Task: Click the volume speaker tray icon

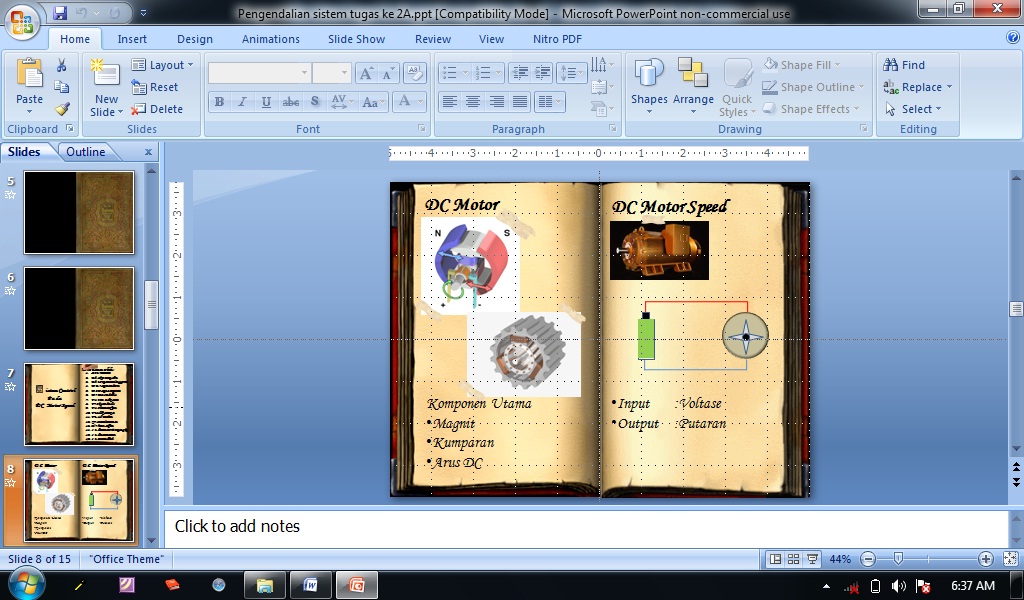Action: (899, 586)
